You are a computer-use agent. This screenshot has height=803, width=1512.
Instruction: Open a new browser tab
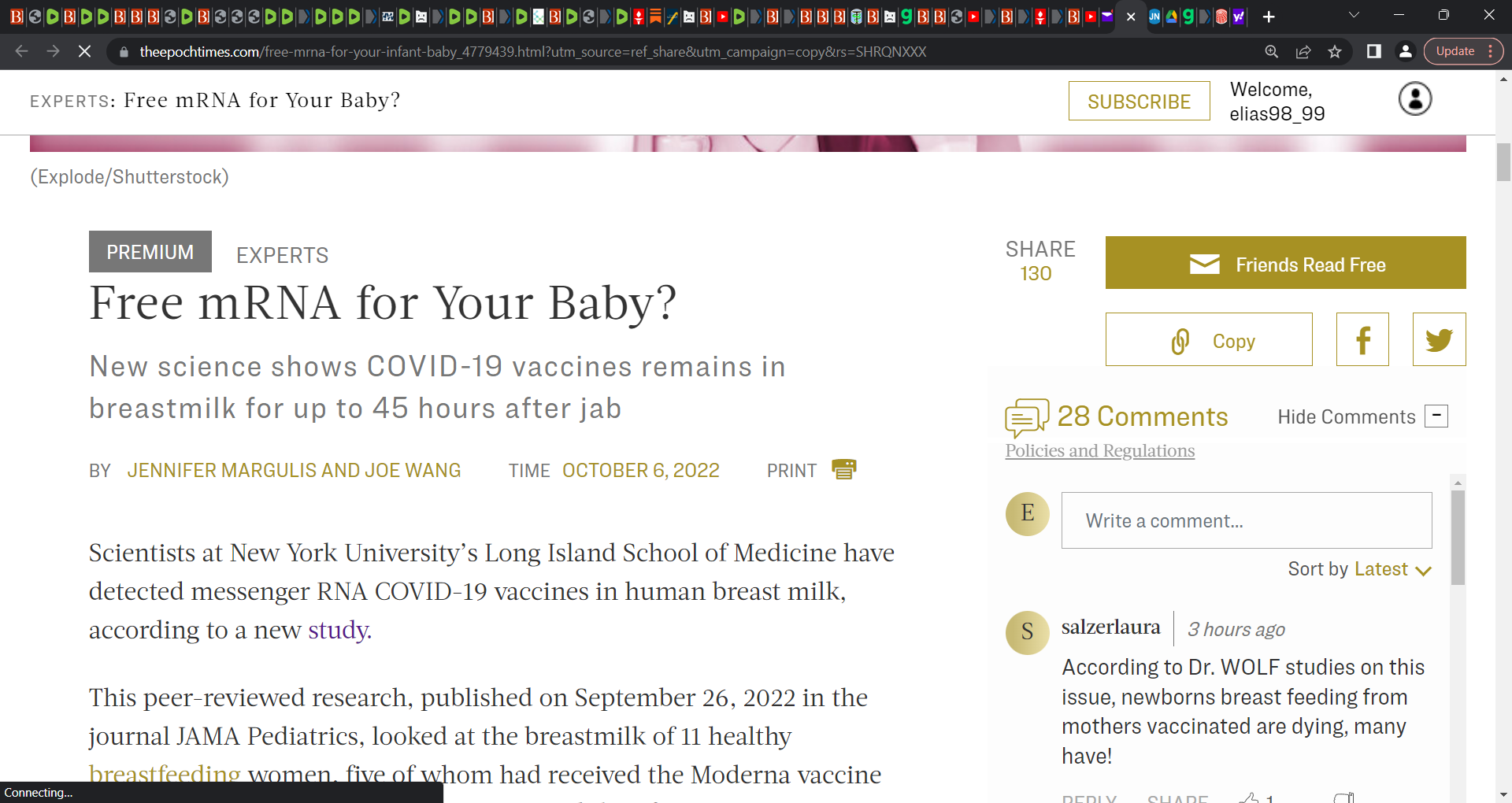[x=1269, y=17]
